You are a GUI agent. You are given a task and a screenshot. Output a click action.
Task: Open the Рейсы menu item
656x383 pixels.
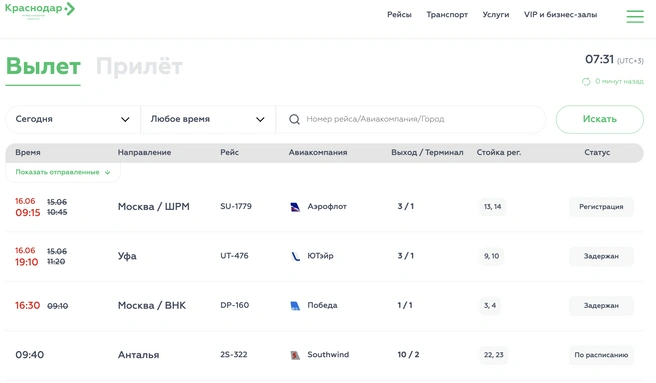pyautogui.click(x=399, y=15)
